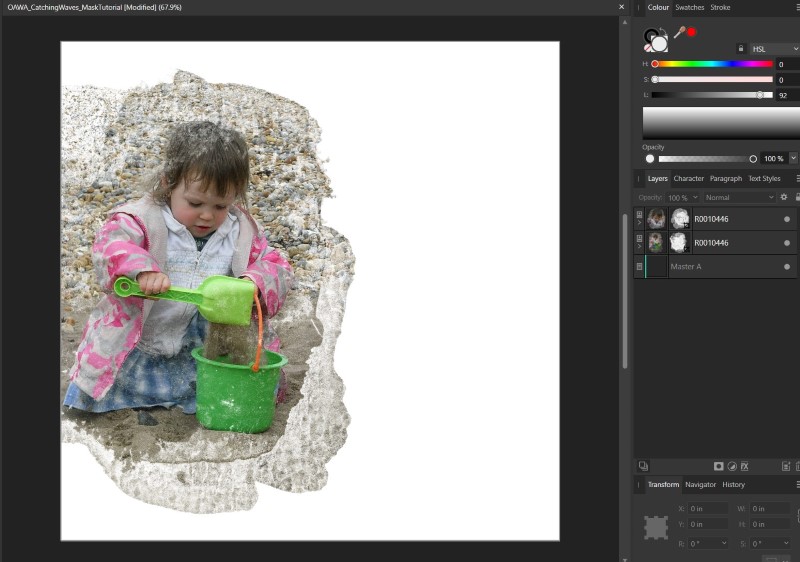The image size is (800, 562).
Task: Hide the top R0010446 layer visibility dot
Action: [787, 219]
